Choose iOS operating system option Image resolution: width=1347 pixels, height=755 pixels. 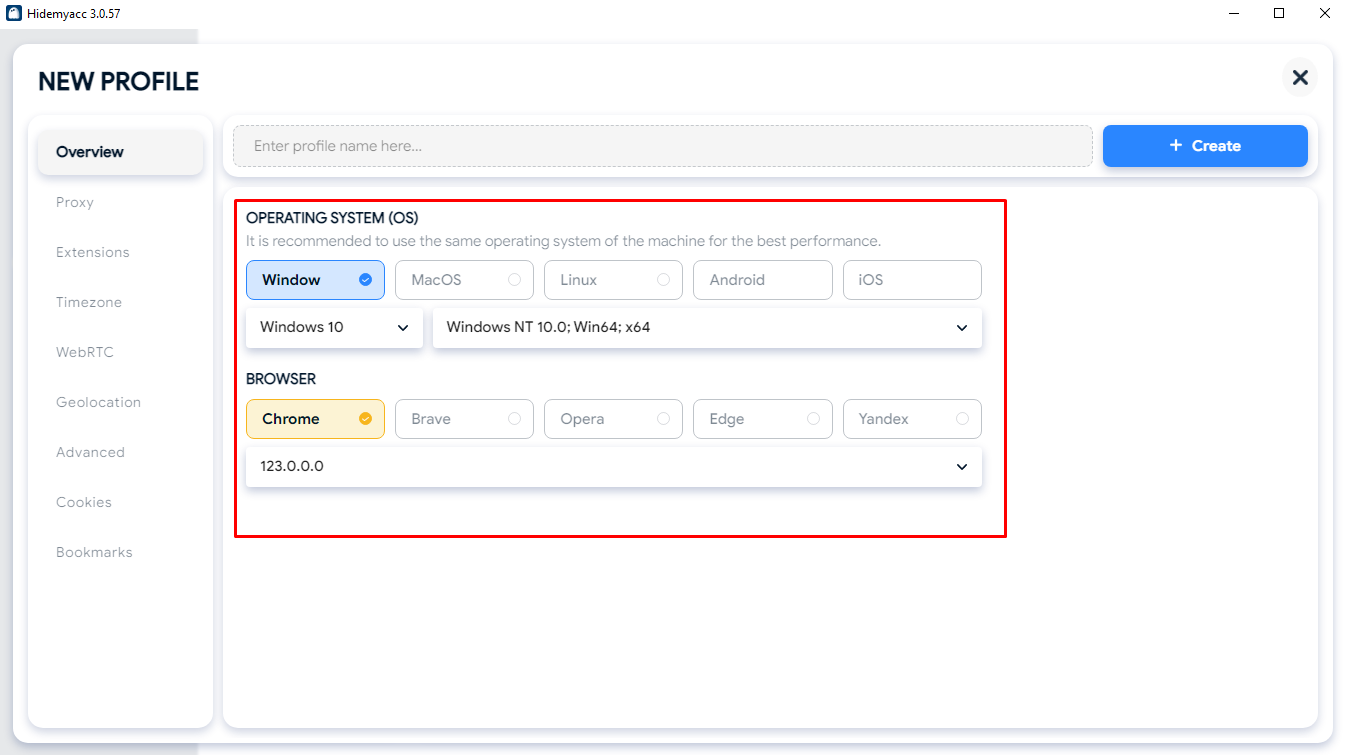click(912, 280)
